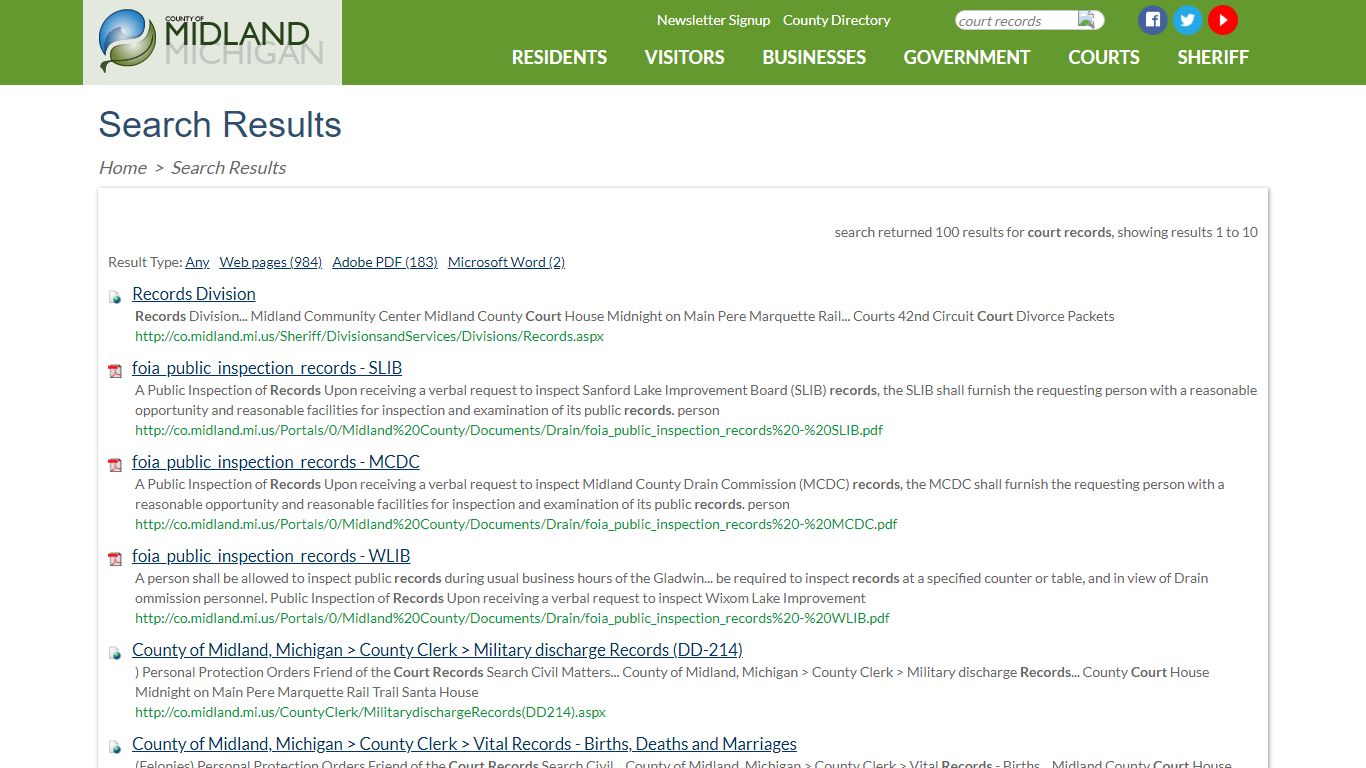Click the WLIB.pdf green URL
Screen dimensions: 1366x768
click(512, 618)
